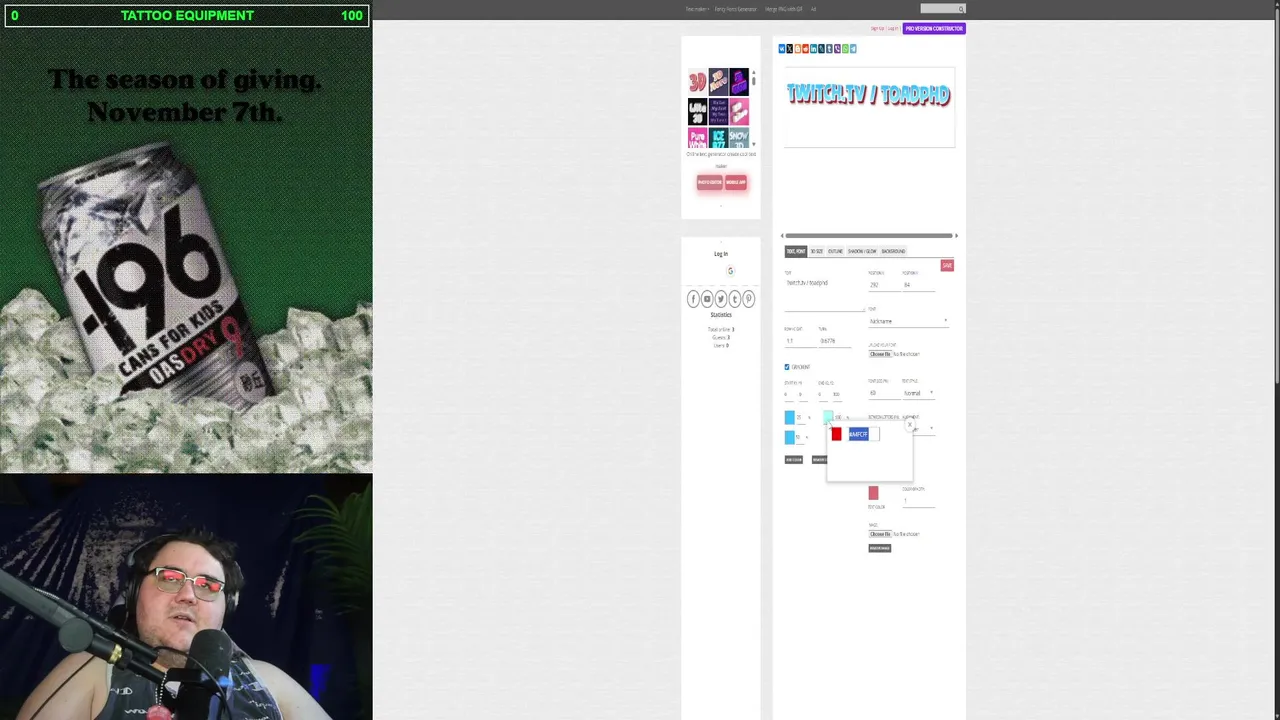
Task: Share via the Viber share icon
Action: pos(837,49)
